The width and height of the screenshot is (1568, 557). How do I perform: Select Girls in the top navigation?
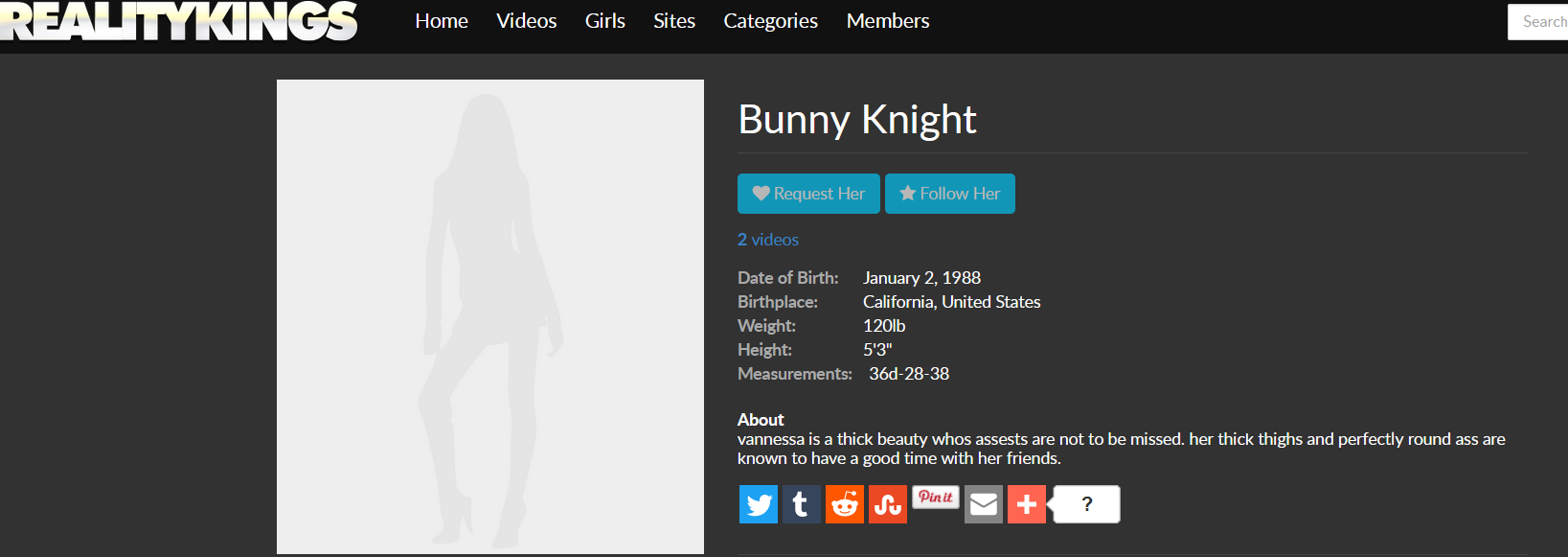[x=604, y=21]
